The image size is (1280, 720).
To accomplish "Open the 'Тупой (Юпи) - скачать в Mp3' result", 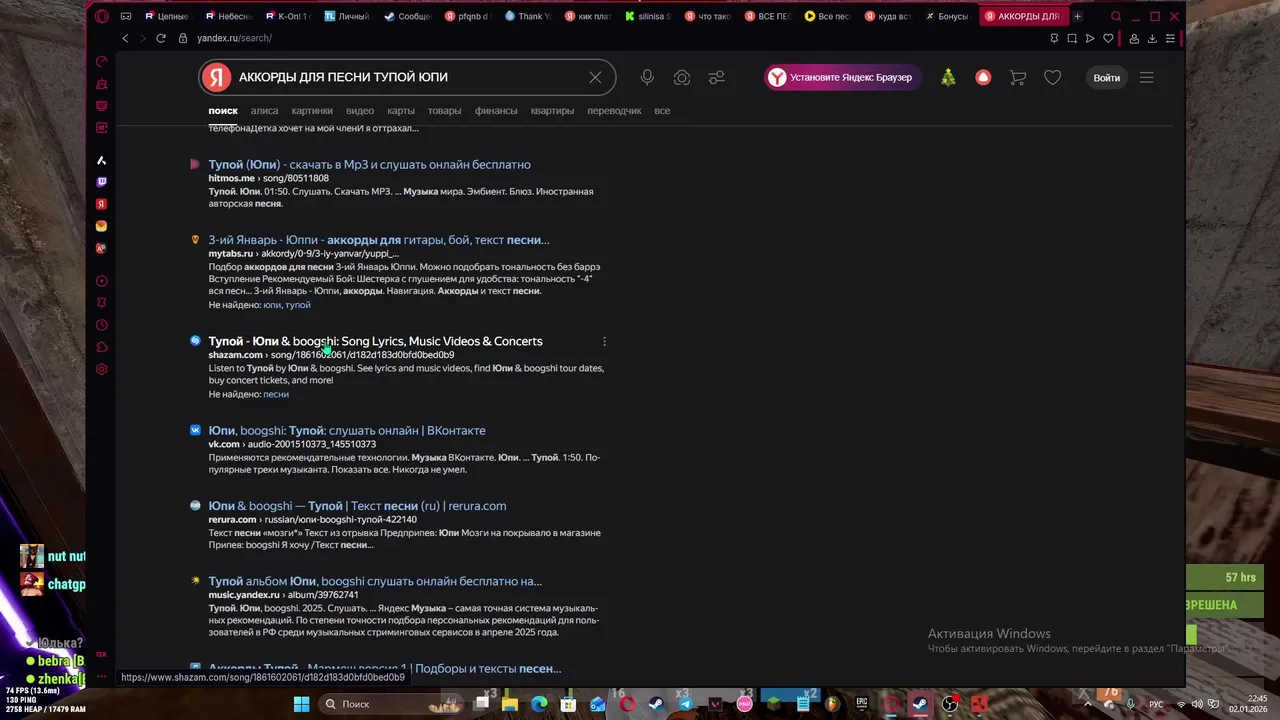I will click(x=369, y=165).
